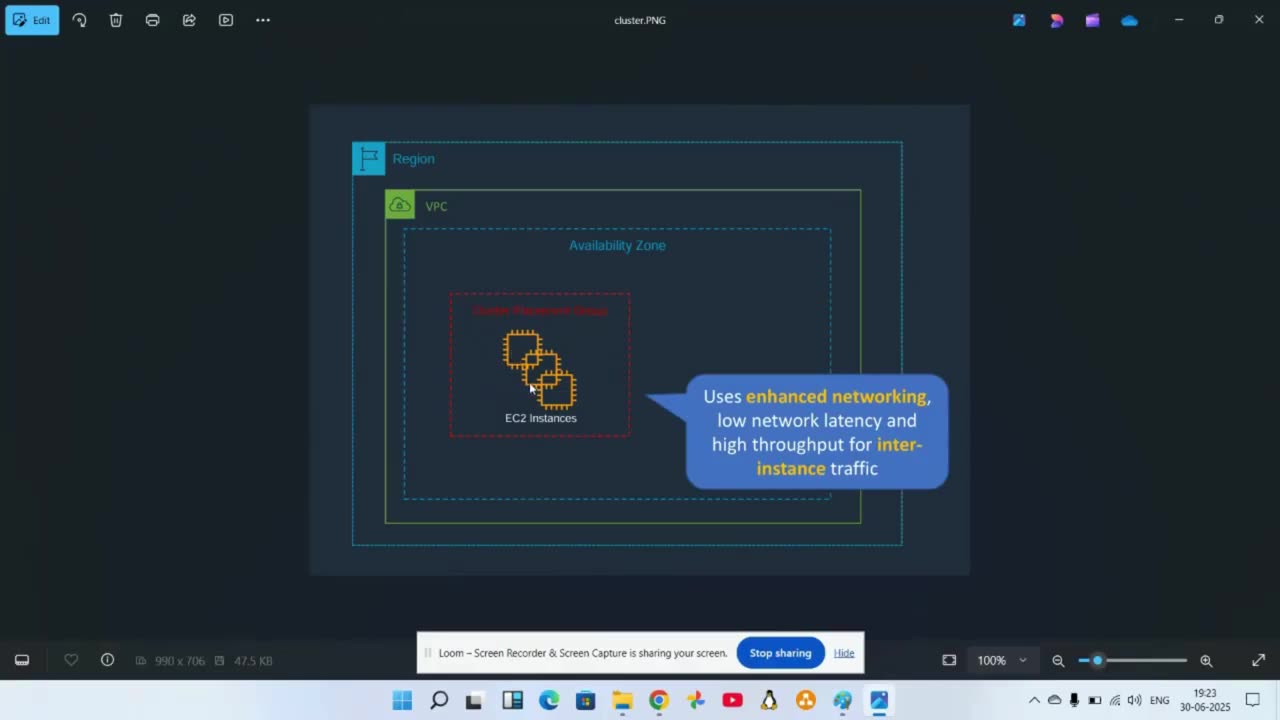Viewport: 1280px width, 720px height.
Task: Open the Widgets icon on the taskbar
Action: pos(512,700)
